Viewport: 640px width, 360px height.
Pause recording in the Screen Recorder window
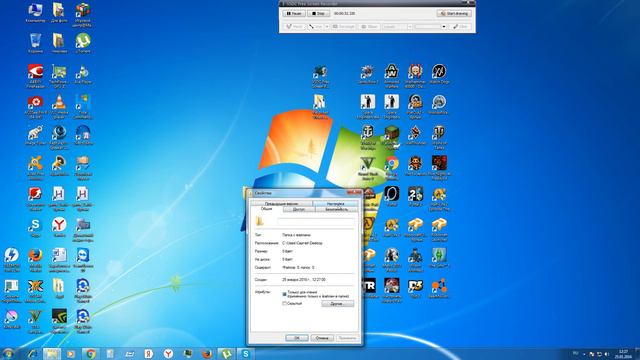[x=294, y=13]
